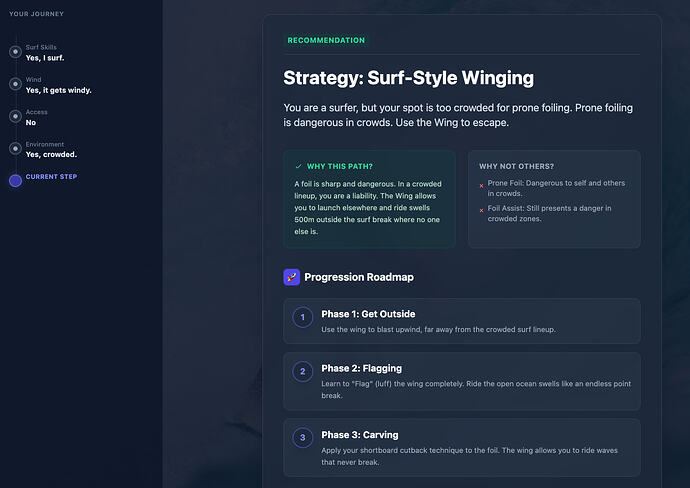Screen dimensions: 690x488
Task: Click the Wind step marker circle
Action: click(15, 84)
